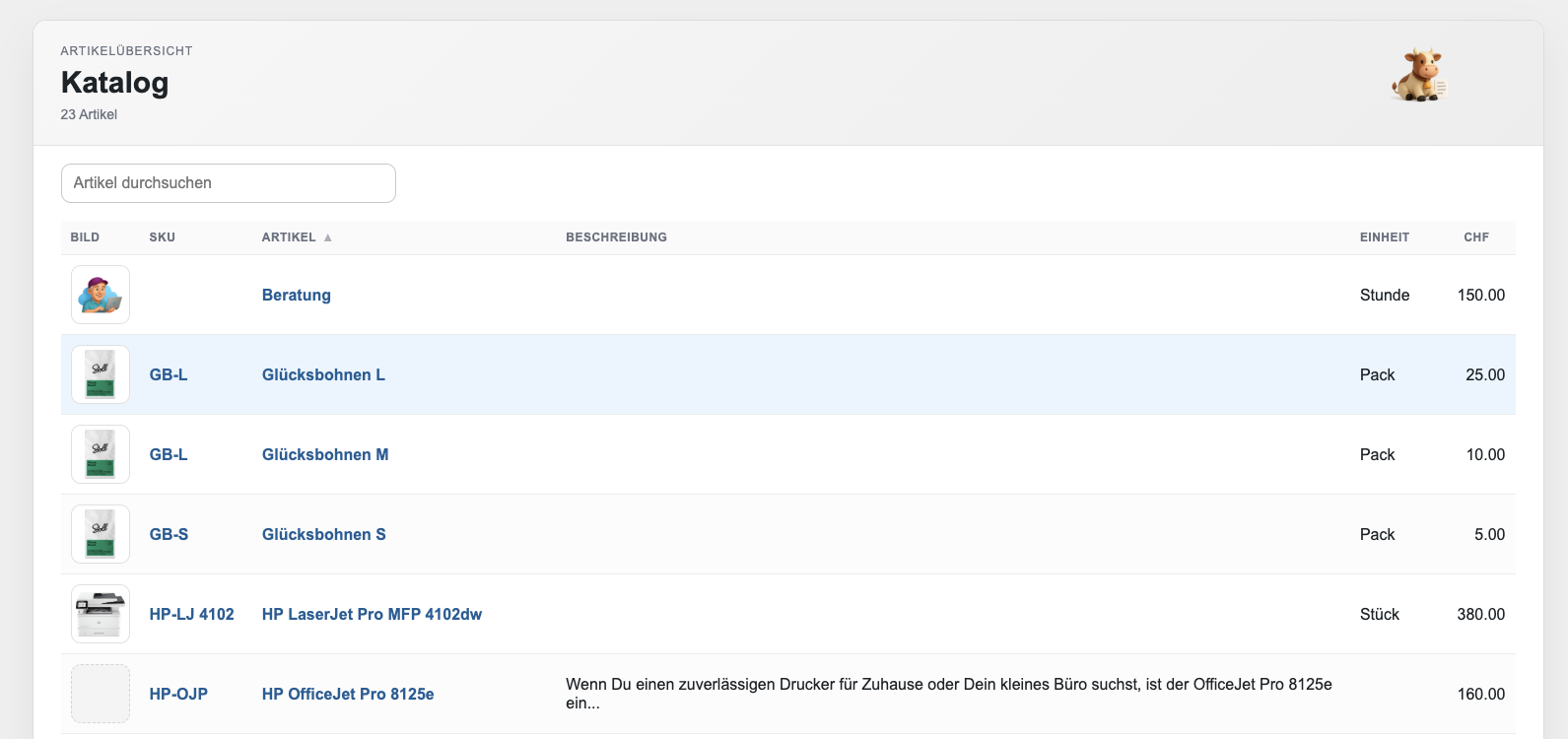
Task: Click empty image placeholder for HP OfficeJet
Action: tap(101, 694)
